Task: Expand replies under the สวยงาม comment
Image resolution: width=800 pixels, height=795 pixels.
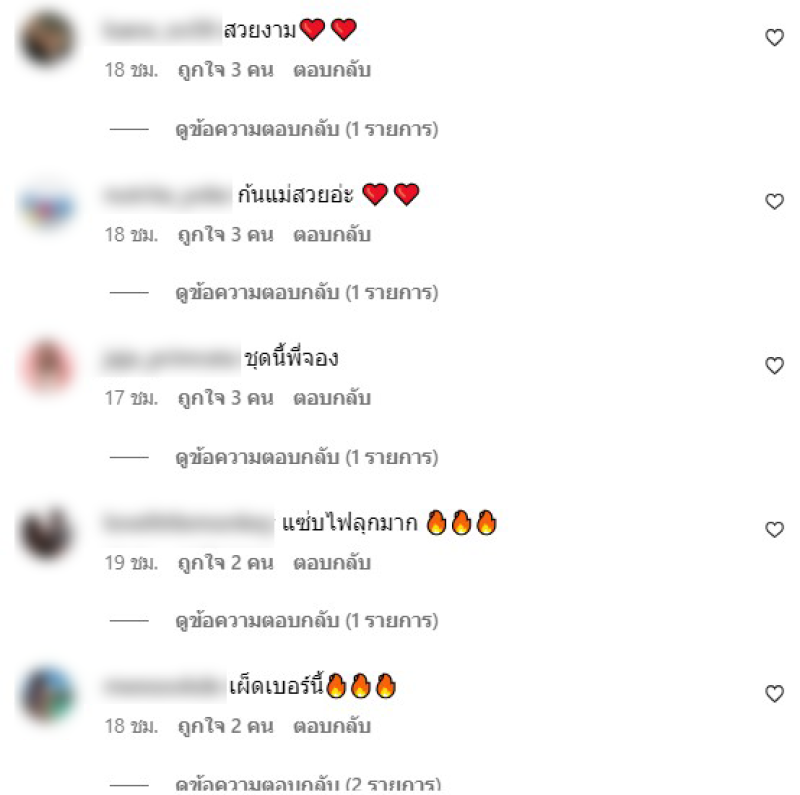Action: (307, 130)
